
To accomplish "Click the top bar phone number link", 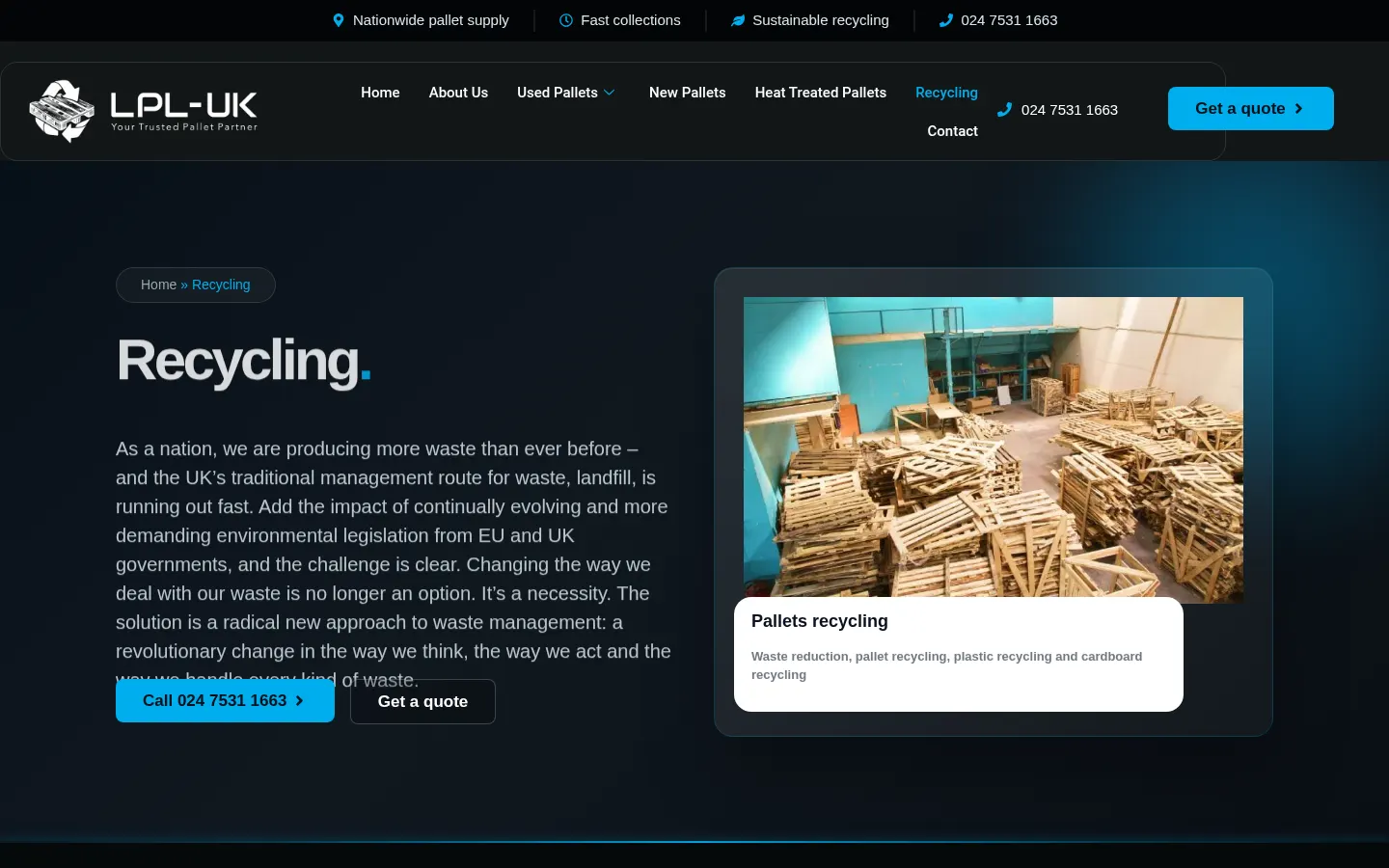I will point(1009,20).
